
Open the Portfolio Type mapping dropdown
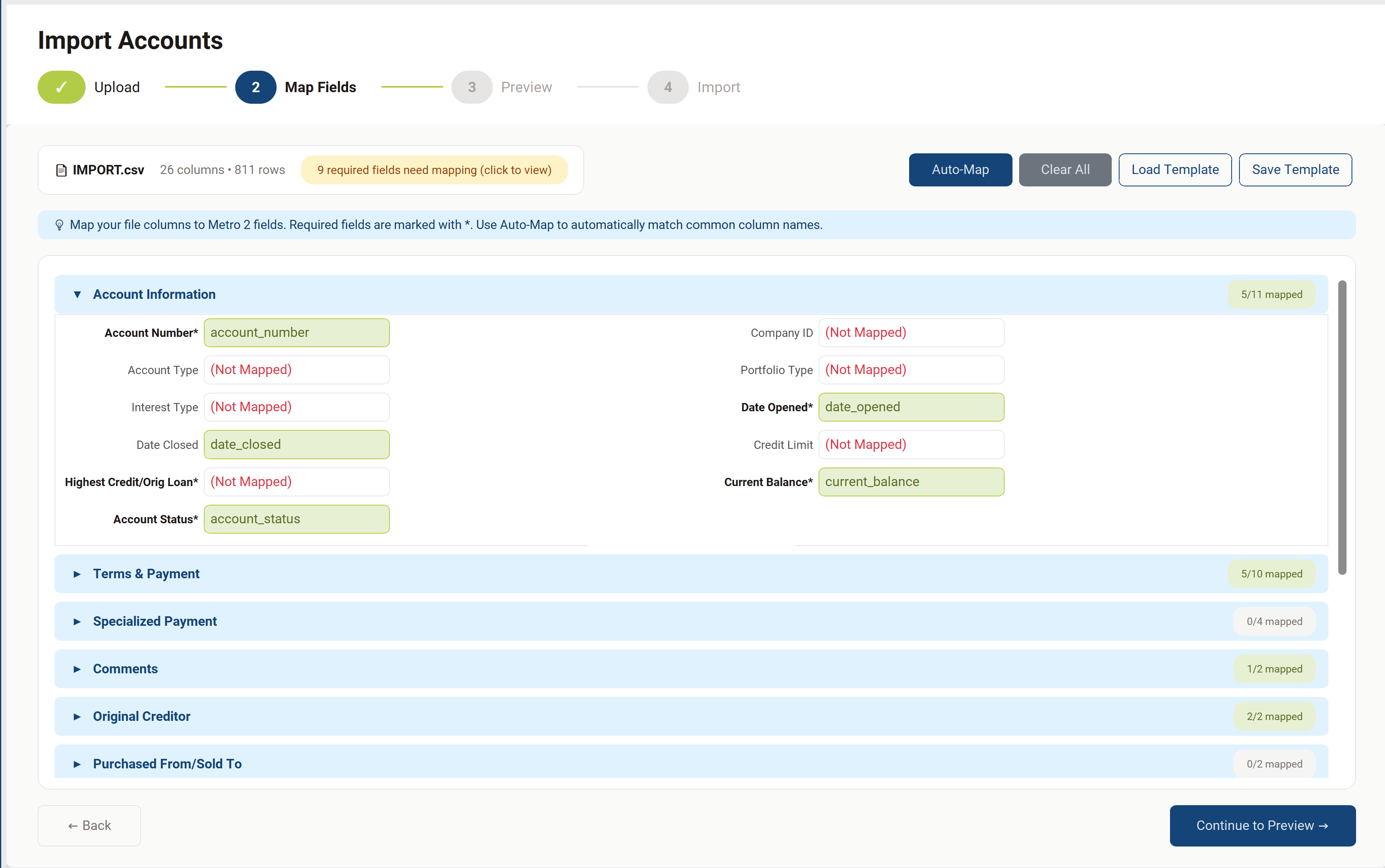(x=911, y=370)
